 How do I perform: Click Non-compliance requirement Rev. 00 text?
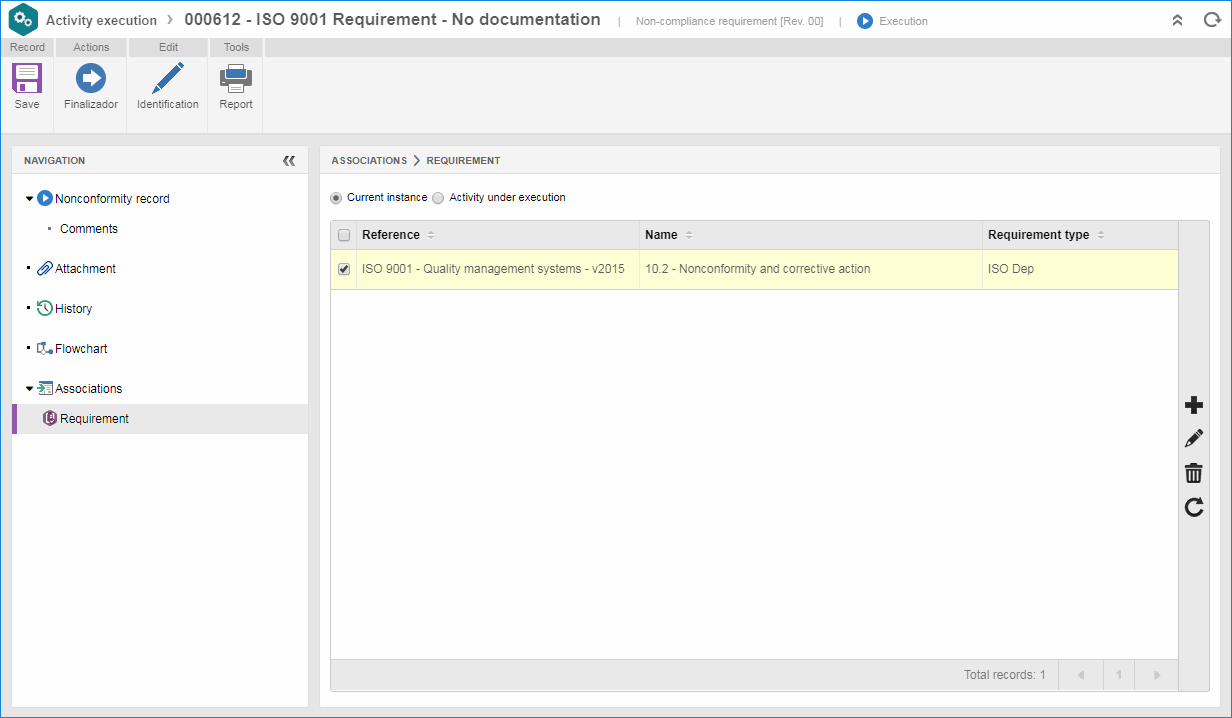[x=729, y=21]
